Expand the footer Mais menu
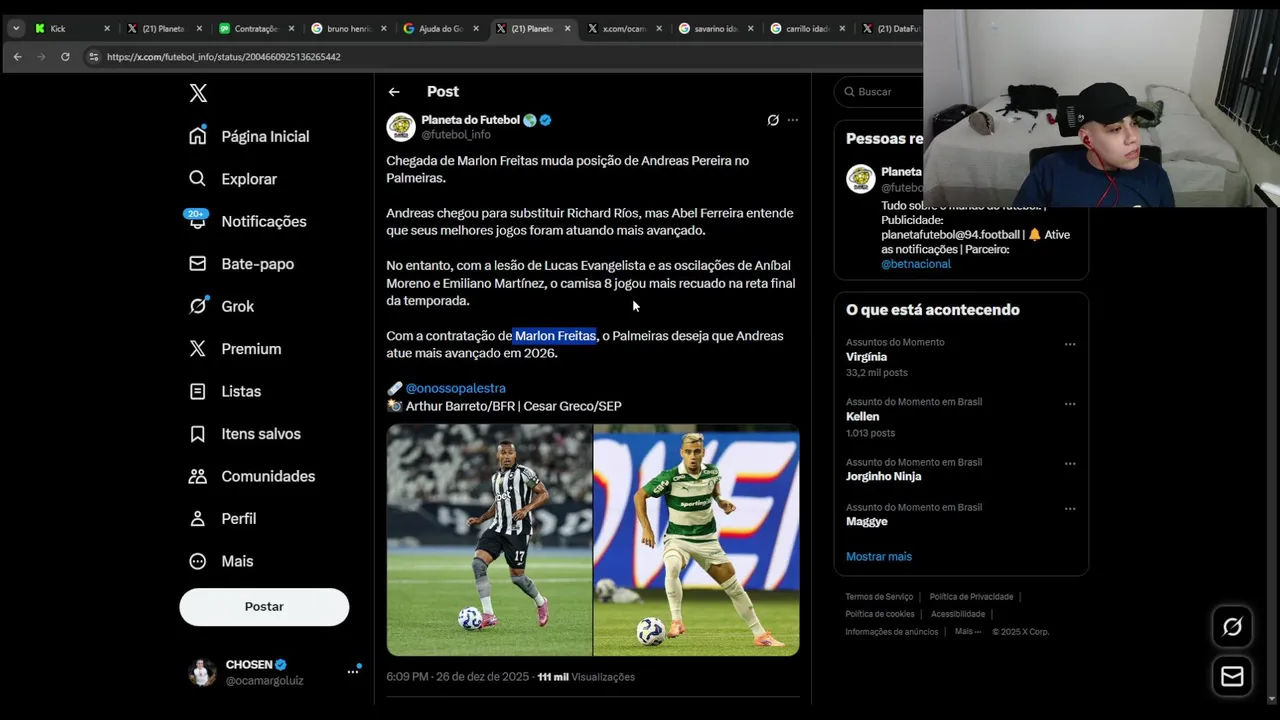Viewport: 1280px width, 720px height. [x=967, y=632]
